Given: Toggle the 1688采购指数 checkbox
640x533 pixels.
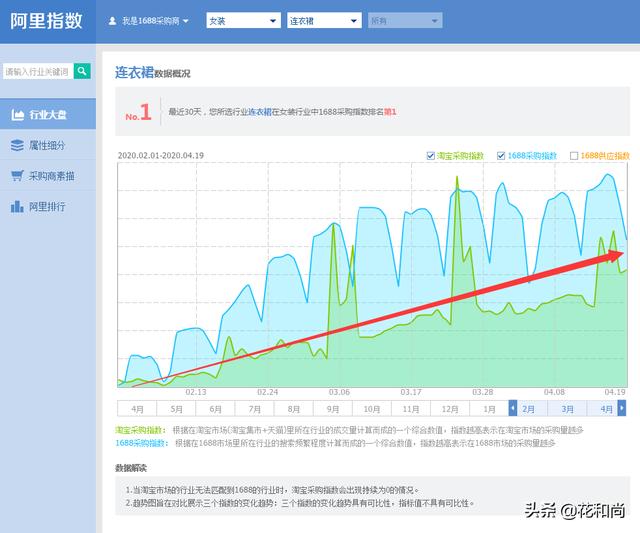Looking at the screenshot, I should (x=501, y=155).
